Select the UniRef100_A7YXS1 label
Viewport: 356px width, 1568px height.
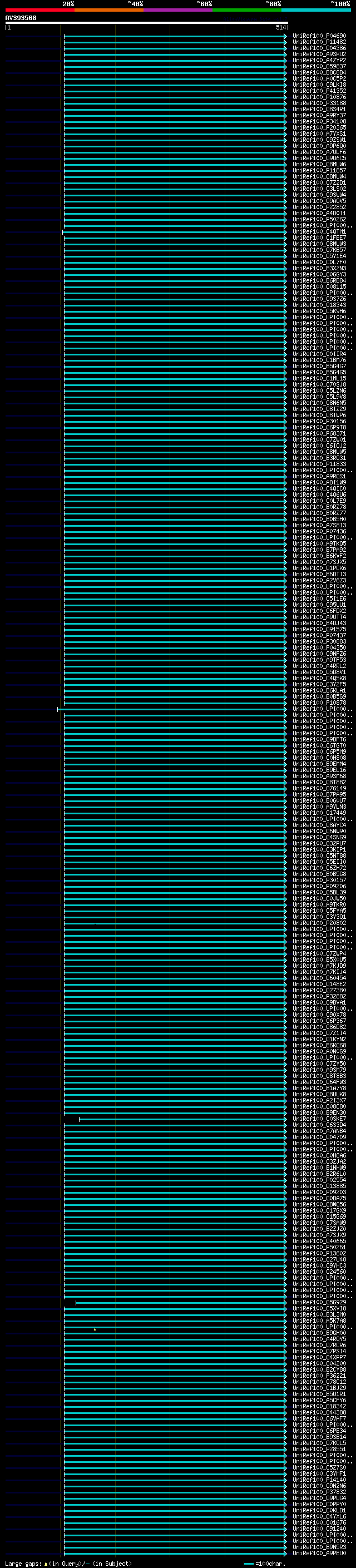(319, 134)
